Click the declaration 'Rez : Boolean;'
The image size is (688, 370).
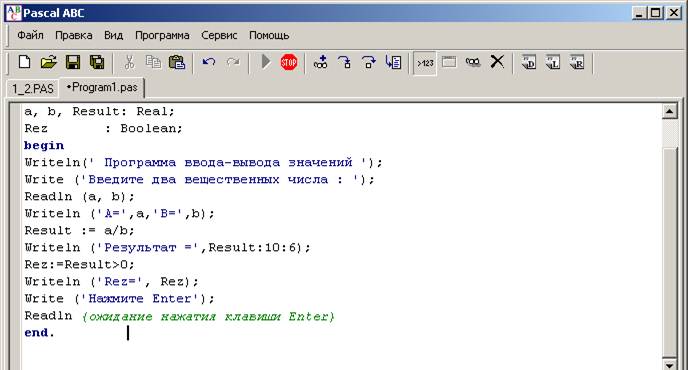click(103, 129)
